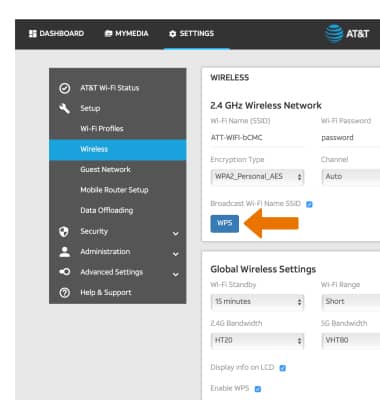Screen dimensions: 380x400
Task: Click the Global Wireless Settings heading
Action: pos(263,269)
